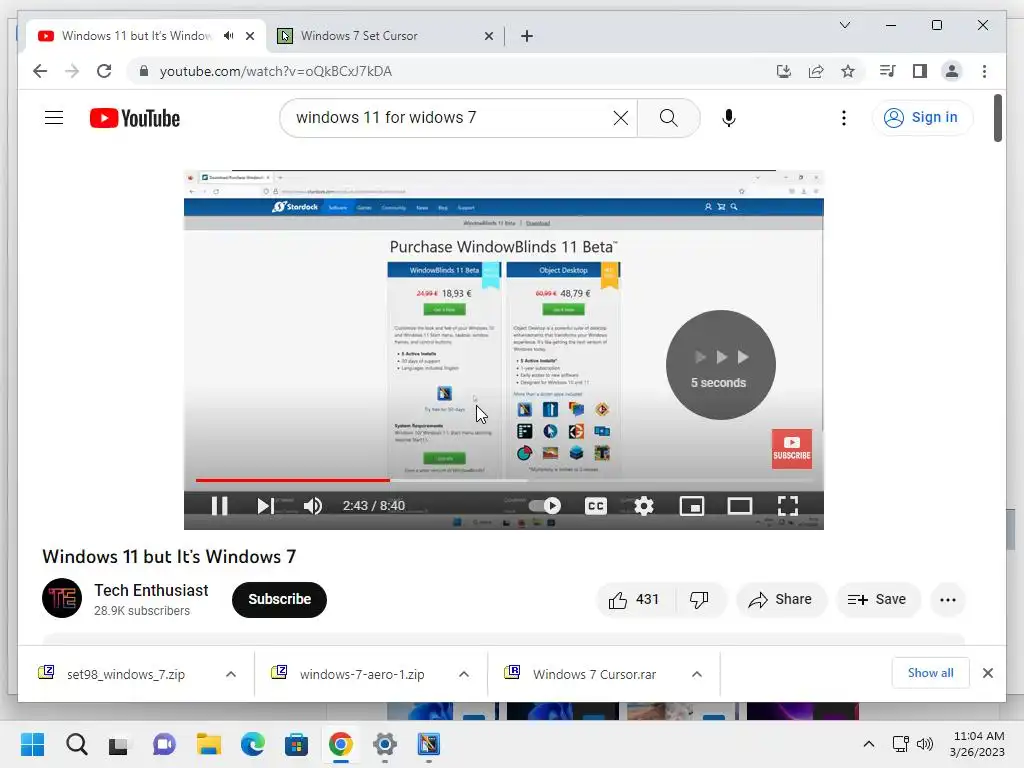Image resolution: width=1024 pixels, height=768 pixels.
Task: Select the Windows 11 but It's Windows tab
Action: [x=136, y=36]
